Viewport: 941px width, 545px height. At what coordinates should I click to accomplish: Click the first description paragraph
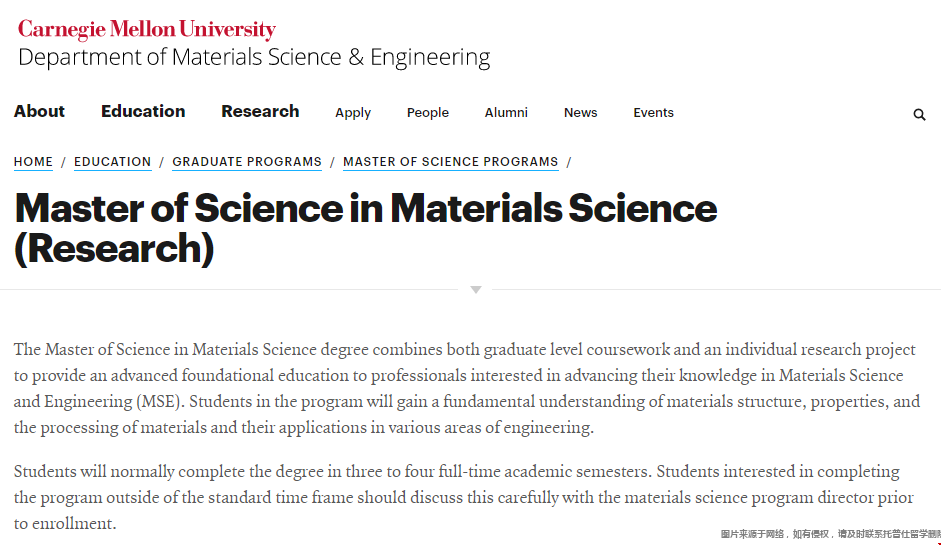[467, 388]
